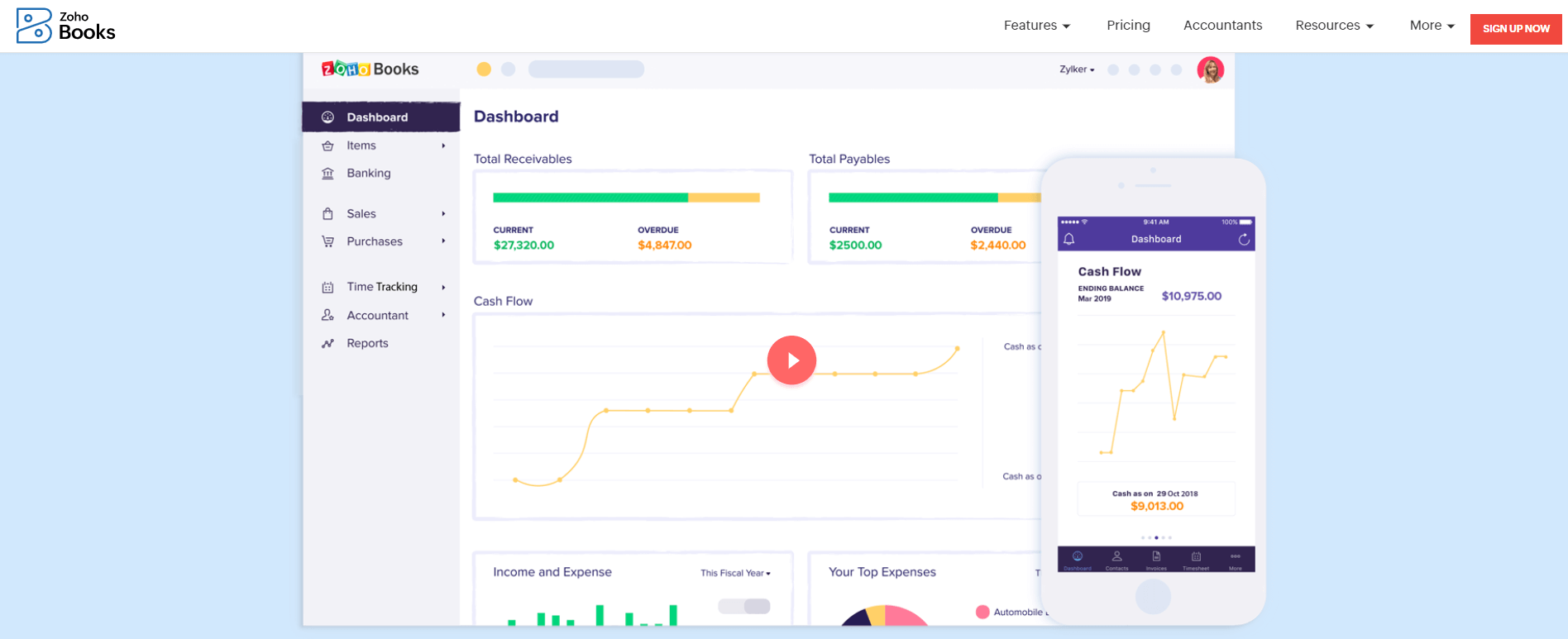1568x639 pixels.
Task: Select the More tab on phone
Action: tap(1236, 560)
